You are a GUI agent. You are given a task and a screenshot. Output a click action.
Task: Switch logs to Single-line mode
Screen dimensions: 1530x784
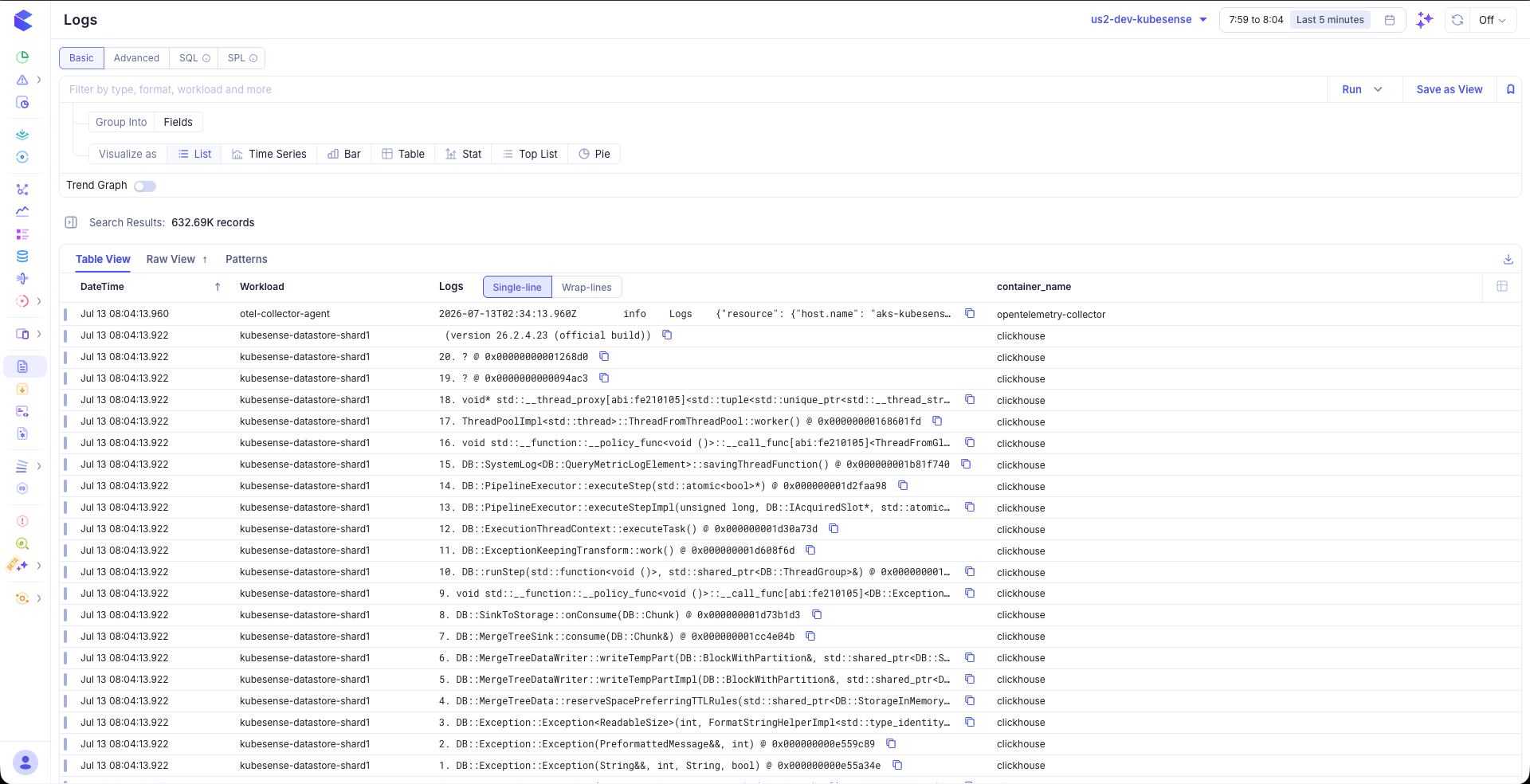517,287
